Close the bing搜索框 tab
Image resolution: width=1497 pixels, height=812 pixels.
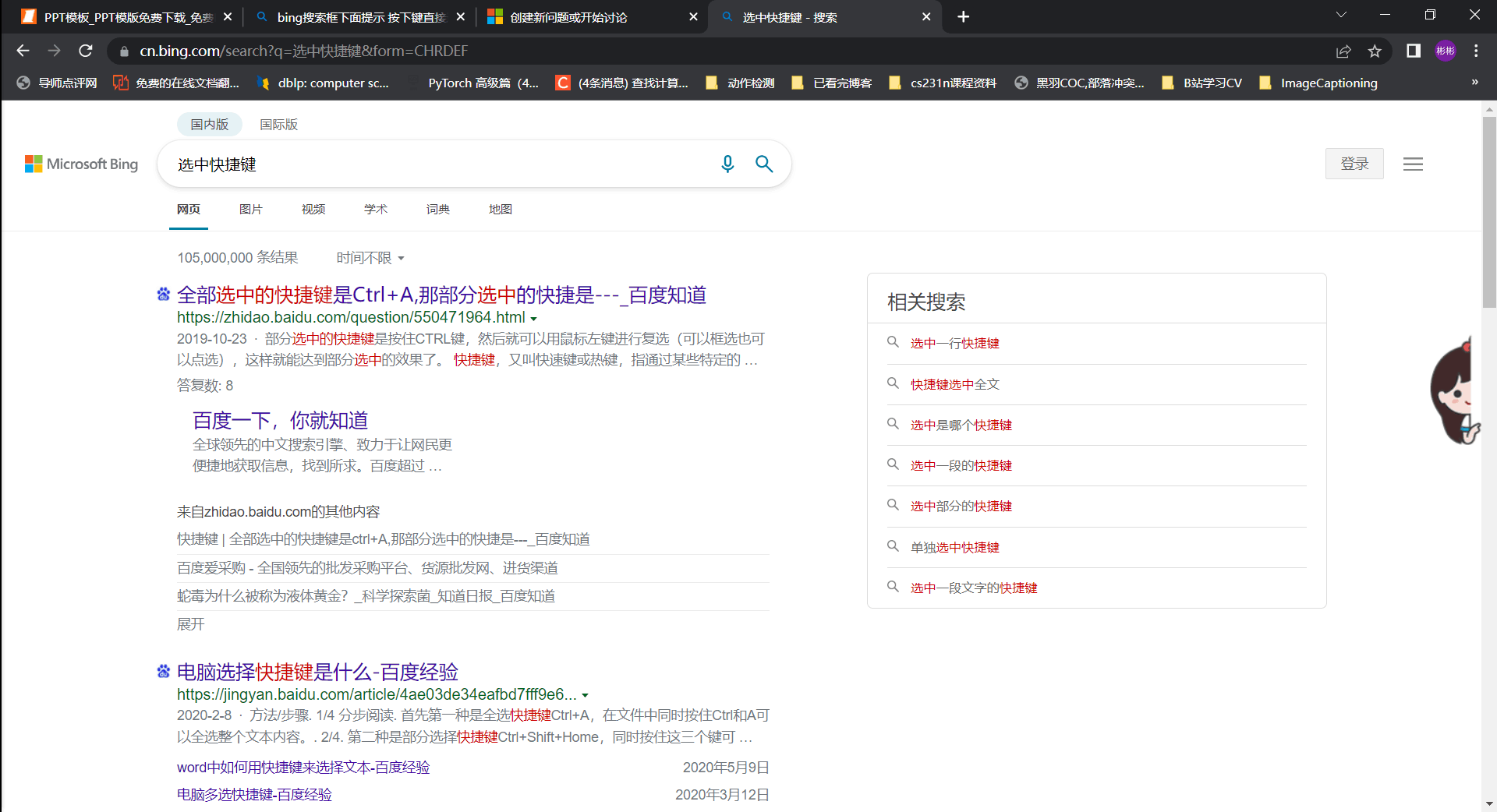[461, 16]
